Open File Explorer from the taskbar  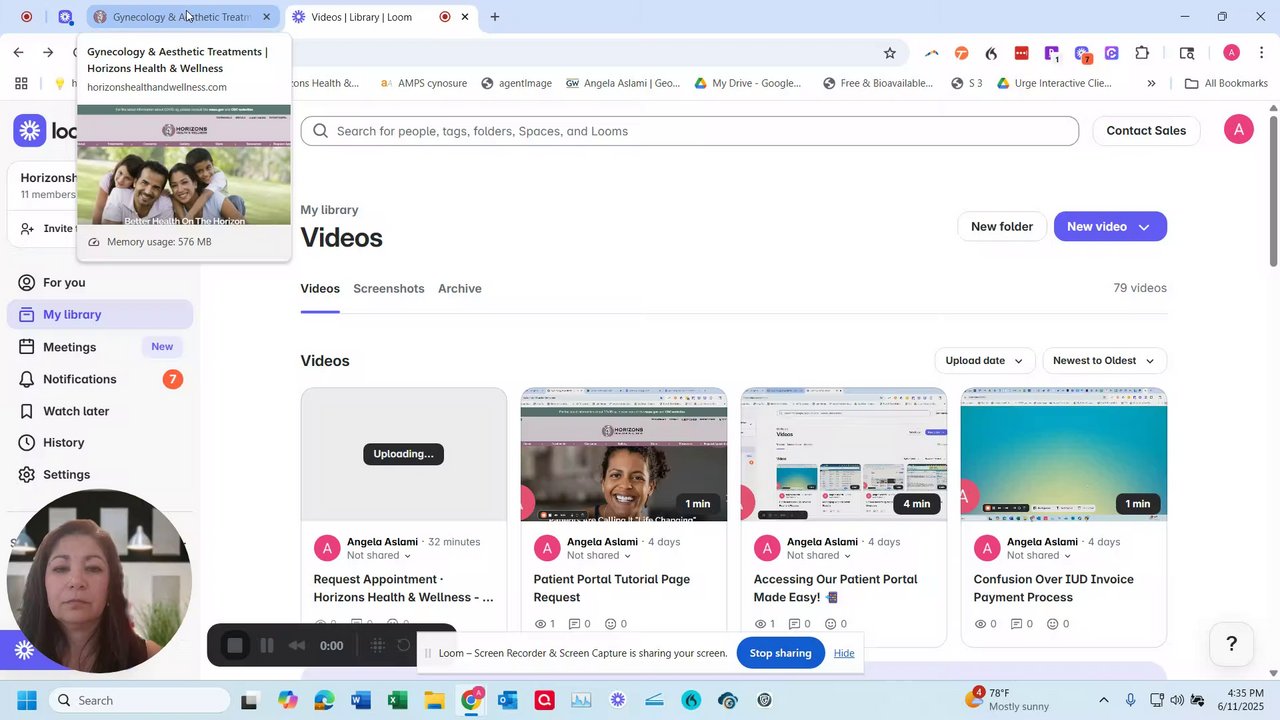434,700
